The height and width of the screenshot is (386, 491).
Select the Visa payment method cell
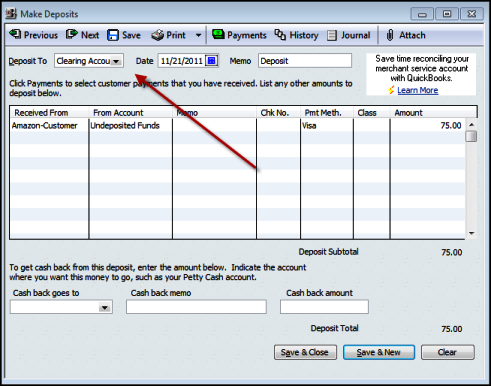[x=327, y=126]
